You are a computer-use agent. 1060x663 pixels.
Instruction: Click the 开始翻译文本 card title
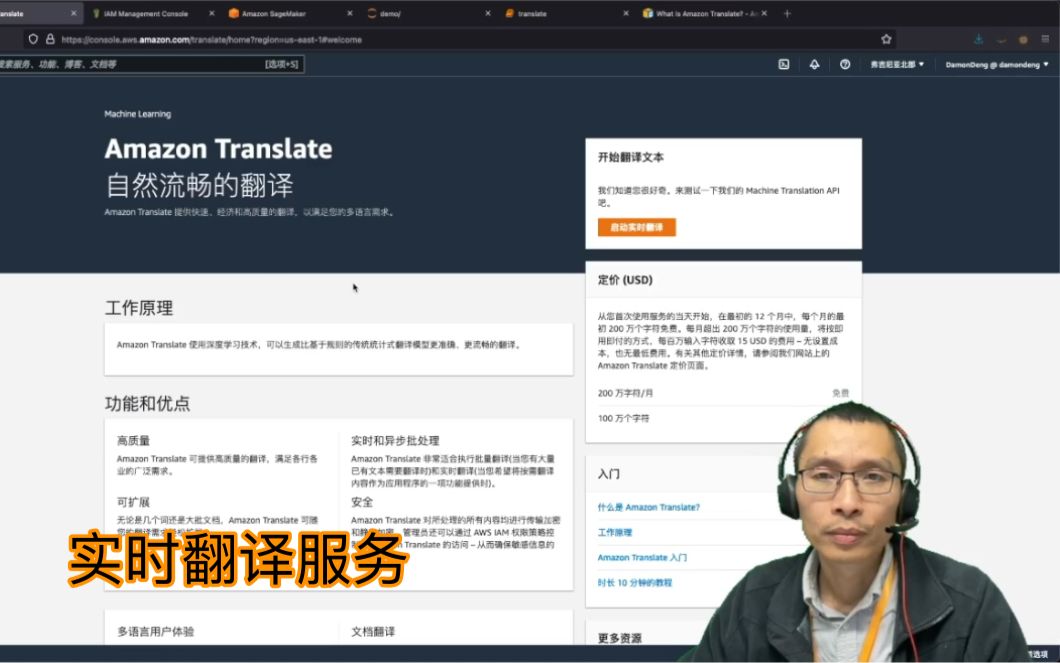(630, 157)
